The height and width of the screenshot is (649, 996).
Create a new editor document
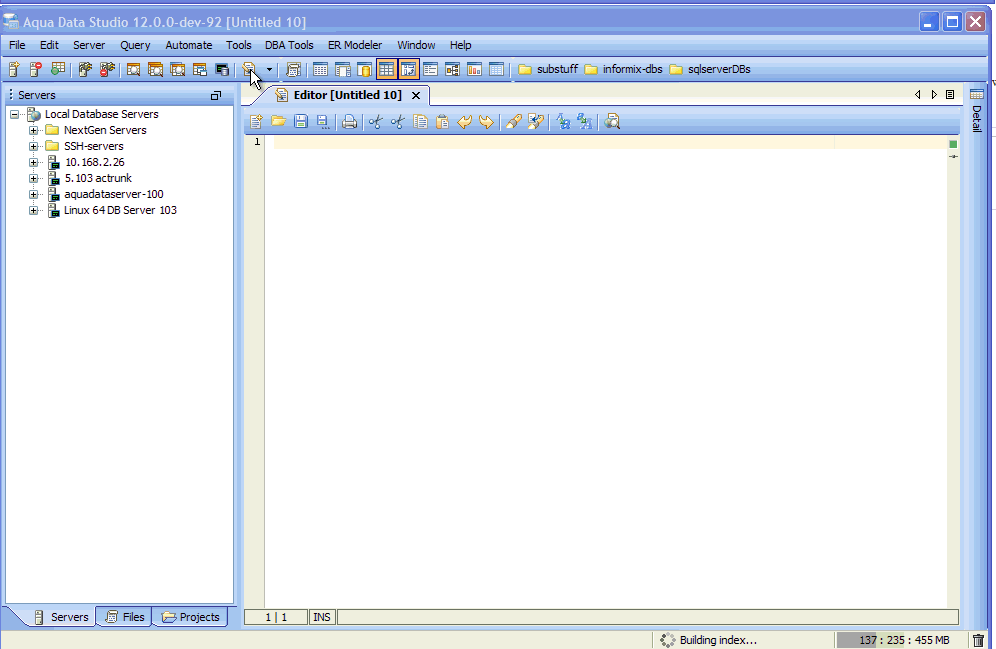click(257, 121)
